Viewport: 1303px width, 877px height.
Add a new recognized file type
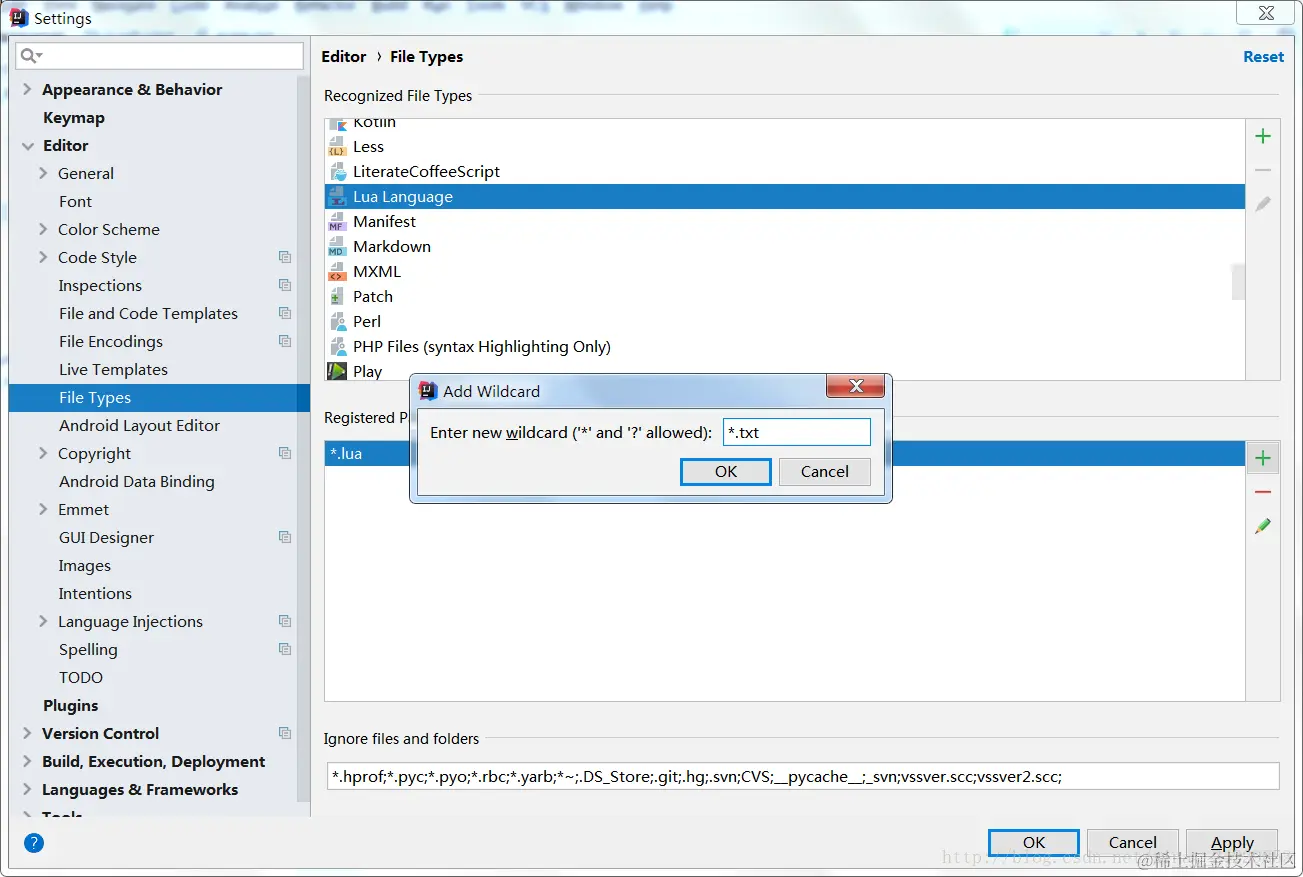pos(1262,135)
